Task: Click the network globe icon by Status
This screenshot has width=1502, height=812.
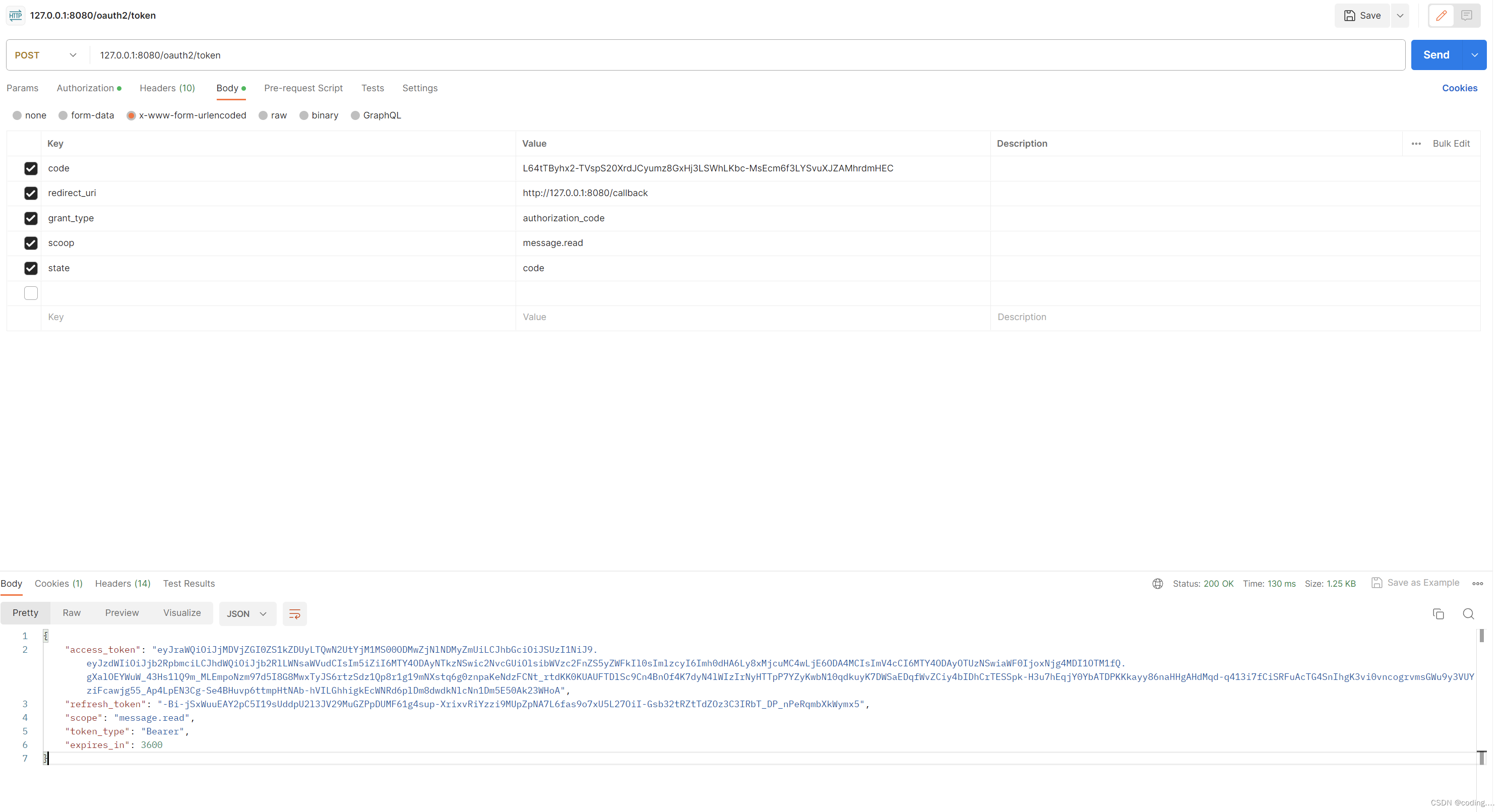Action: (1157, 584)
